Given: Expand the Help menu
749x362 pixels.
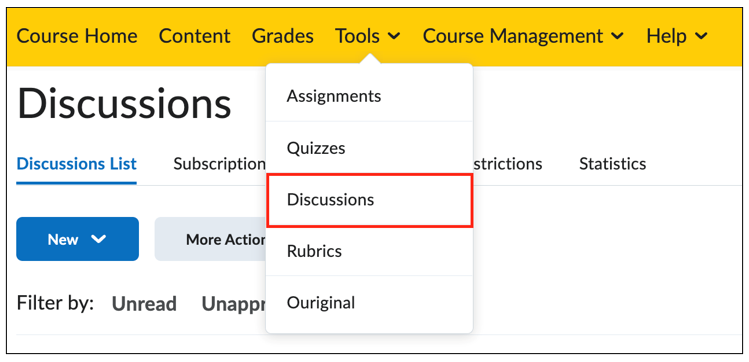Looking at the screenshot, I should click(x=676, y=36).
